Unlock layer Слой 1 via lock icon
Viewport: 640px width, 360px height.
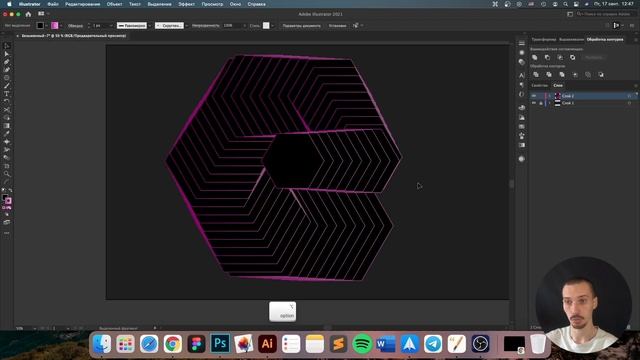click(x=541, y=103)
